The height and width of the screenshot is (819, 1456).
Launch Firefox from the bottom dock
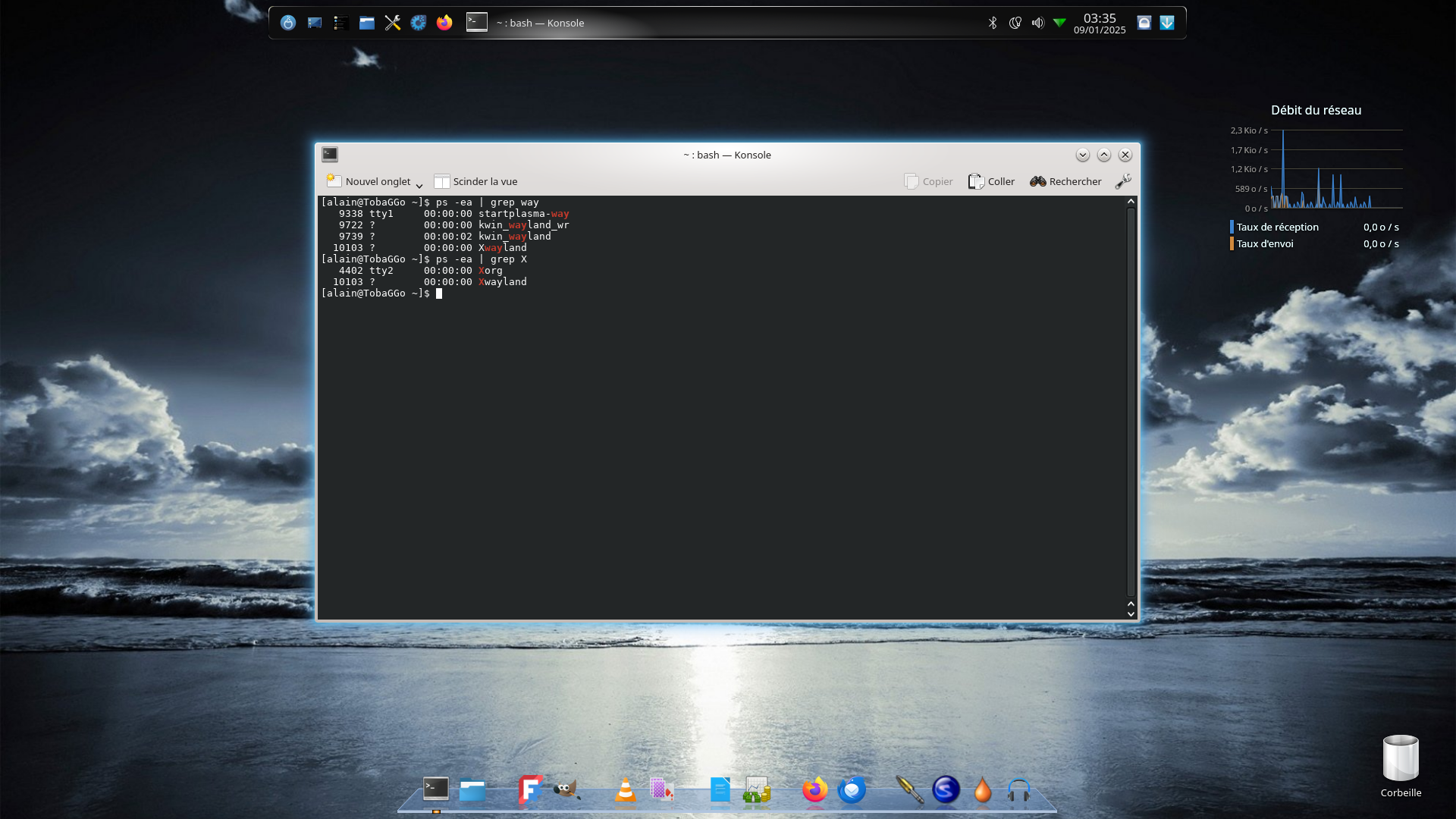coord(814,789)
